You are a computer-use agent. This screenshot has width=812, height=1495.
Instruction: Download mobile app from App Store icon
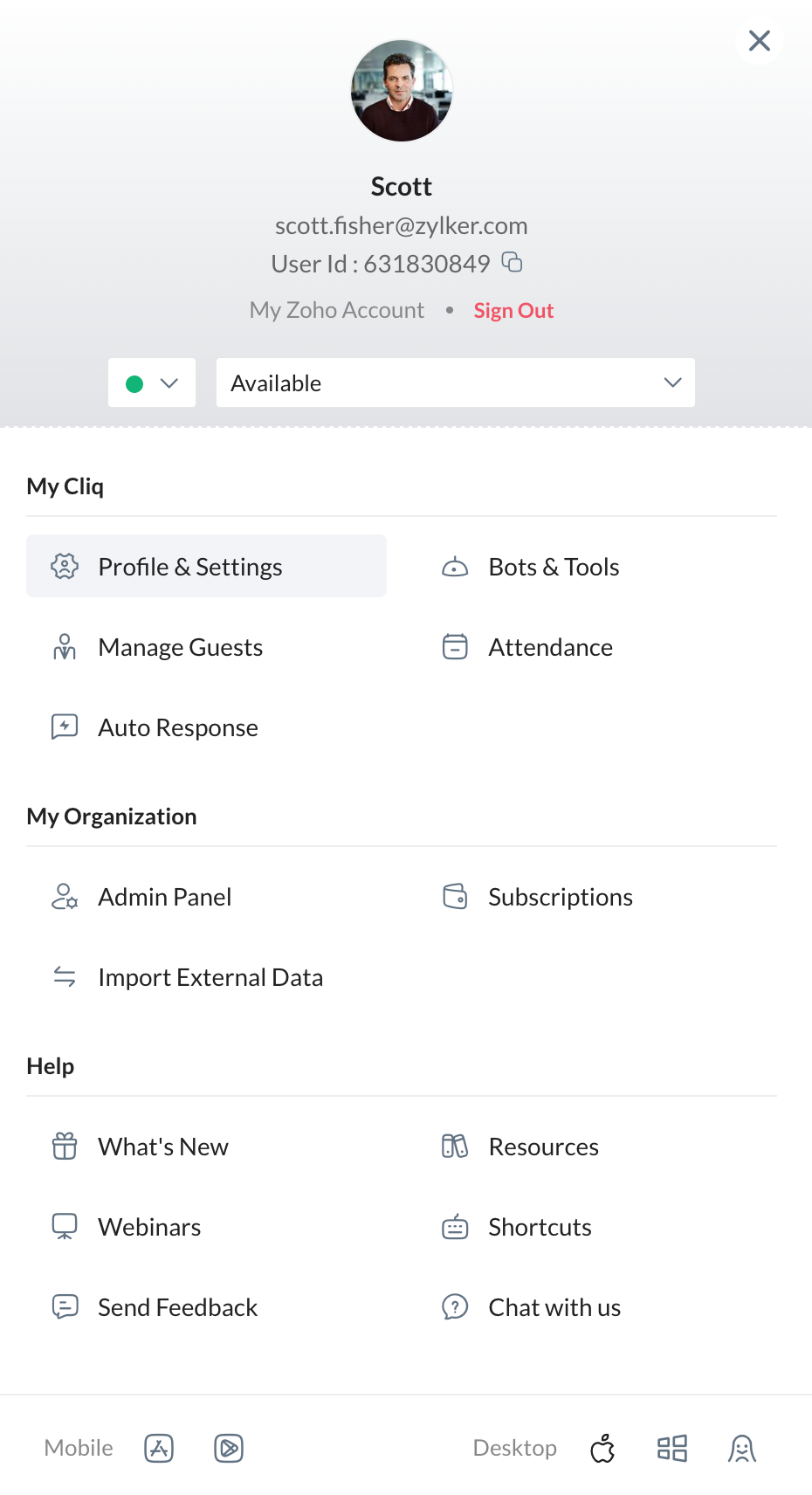pos(159,1448)
